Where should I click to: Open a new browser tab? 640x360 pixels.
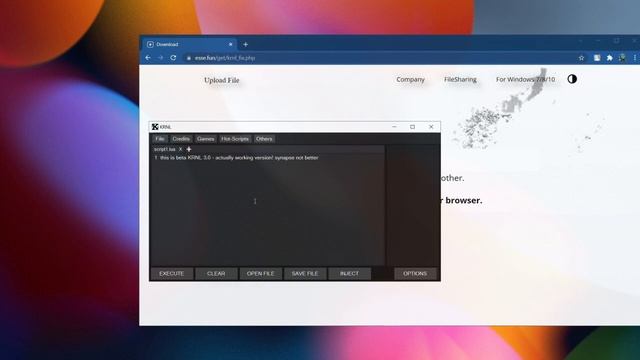coord(245,44)
